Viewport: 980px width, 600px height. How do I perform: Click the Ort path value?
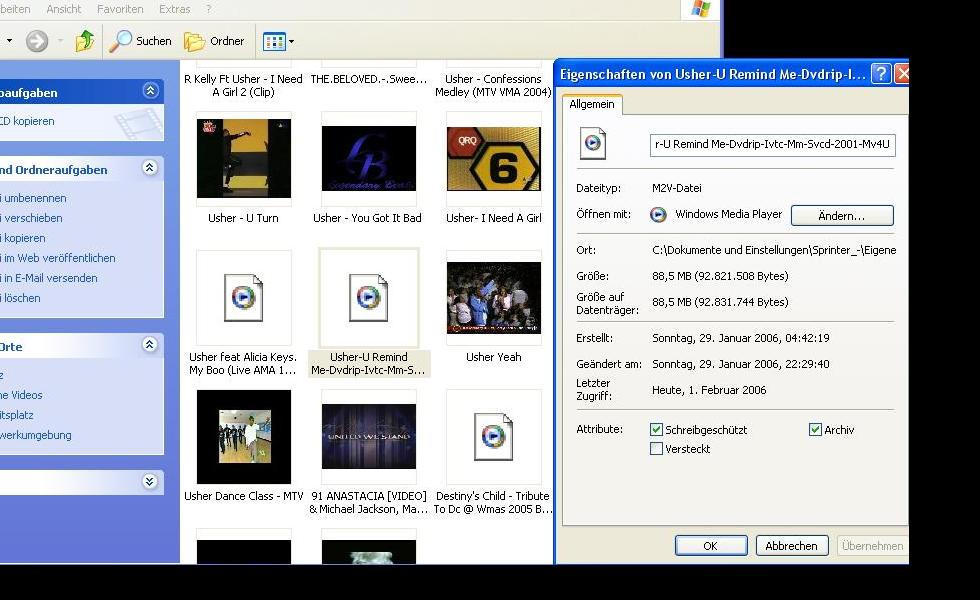click(774, 250)
